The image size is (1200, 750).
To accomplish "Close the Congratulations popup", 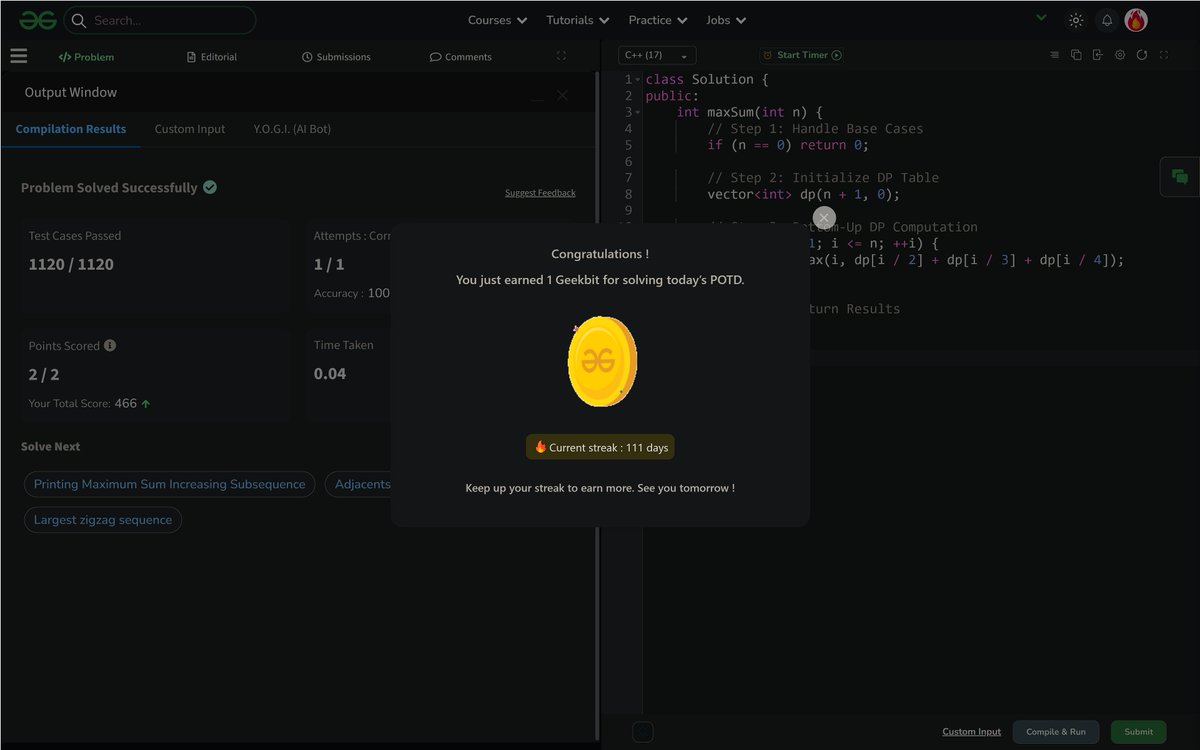I will [824, 217].
